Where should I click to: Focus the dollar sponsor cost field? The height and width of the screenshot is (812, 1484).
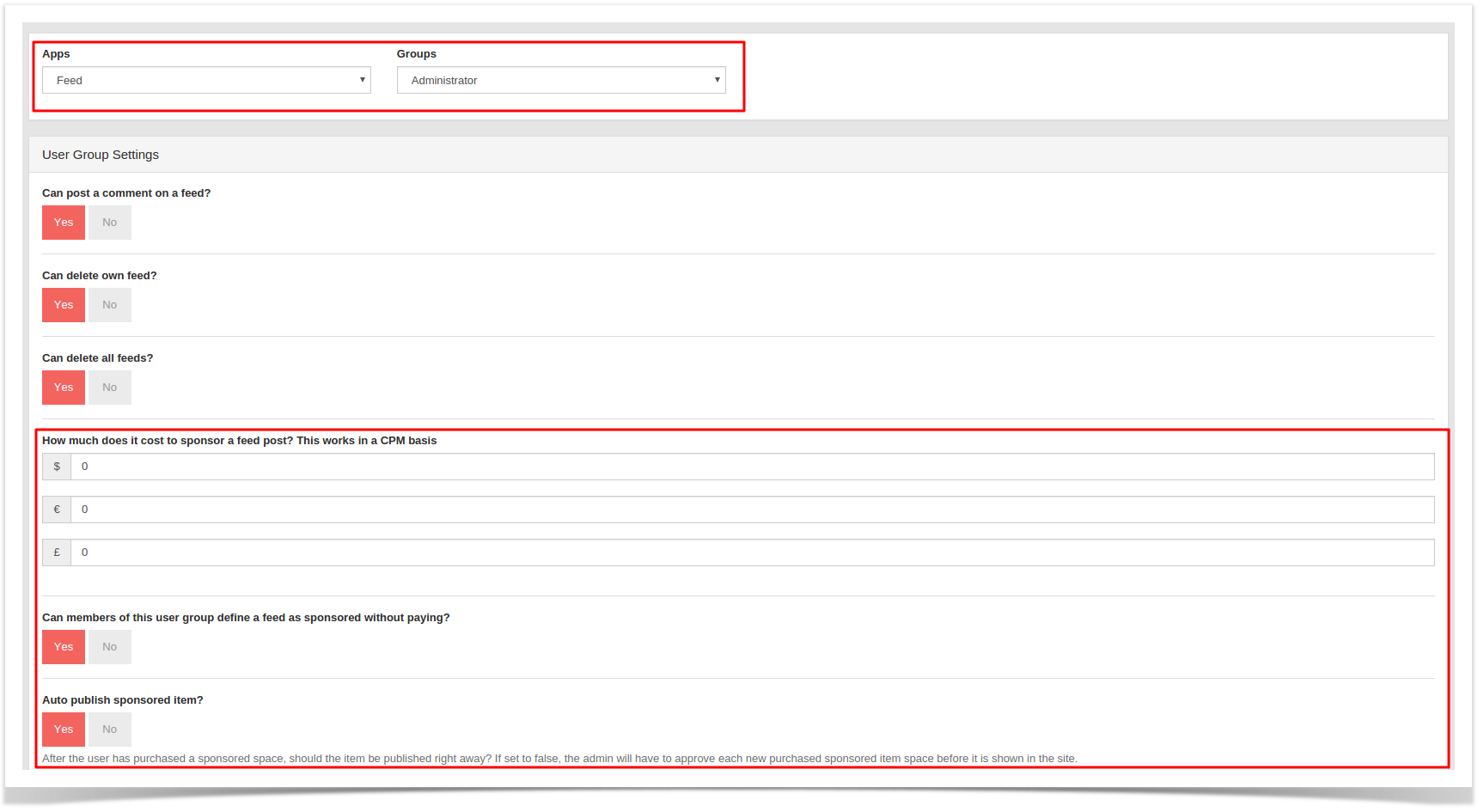[x=753, y=467]
